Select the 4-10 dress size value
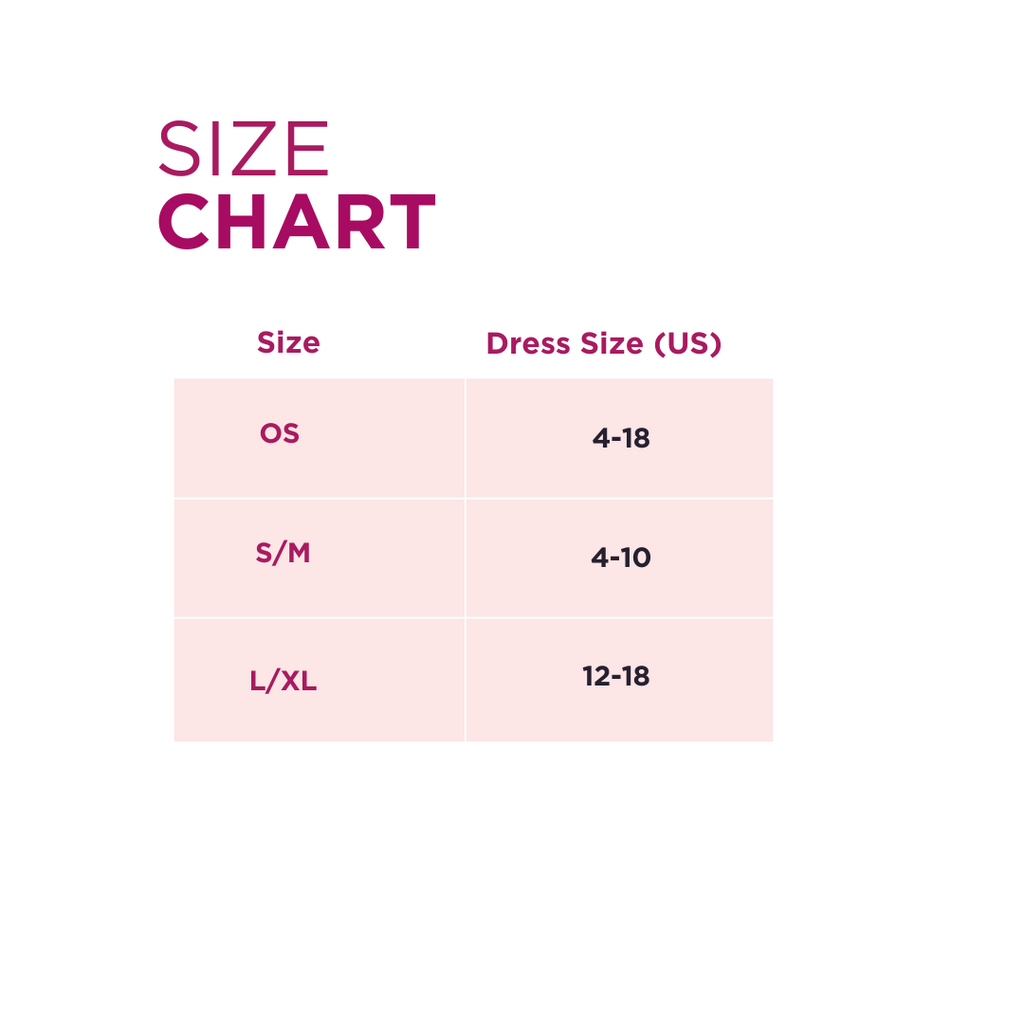This screenshot has width=1024, height=1024. pos(621,558)
